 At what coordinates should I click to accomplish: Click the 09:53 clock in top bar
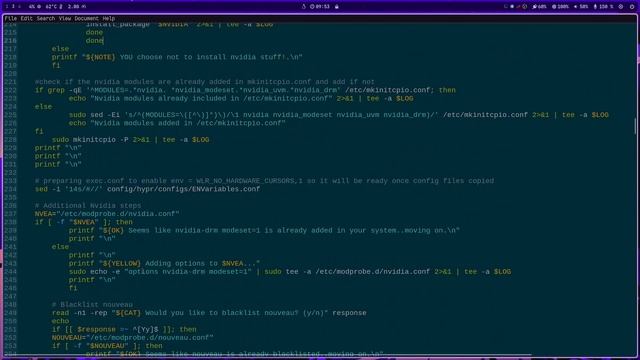pyautogui.click(x=320, y=7)
